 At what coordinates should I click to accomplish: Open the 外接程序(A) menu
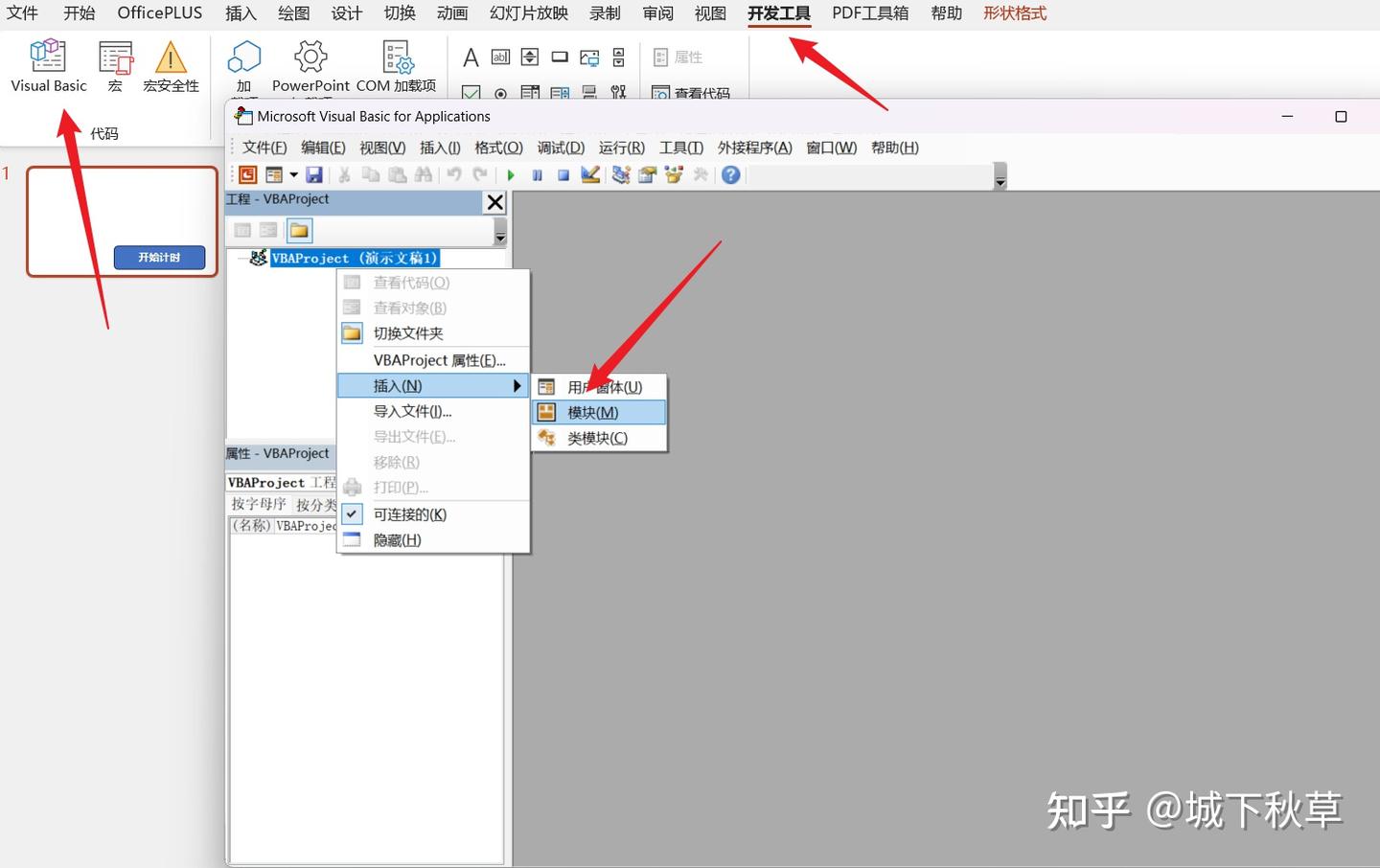[x=755, y=148]
